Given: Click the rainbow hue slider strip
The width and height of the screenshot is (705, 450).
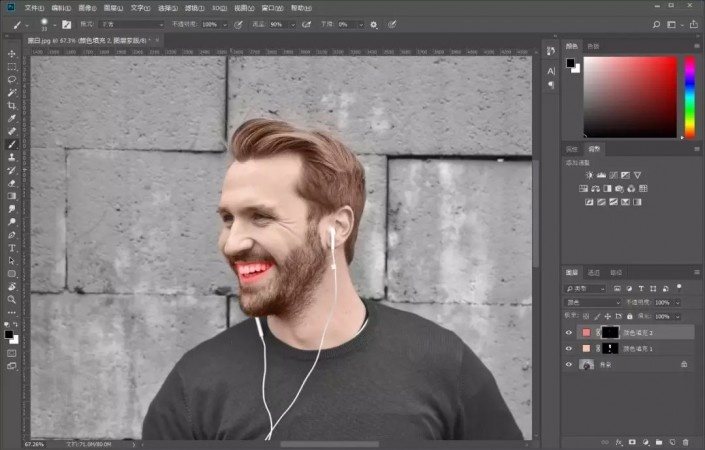Looking at the screenshot, I should [689, 97].
